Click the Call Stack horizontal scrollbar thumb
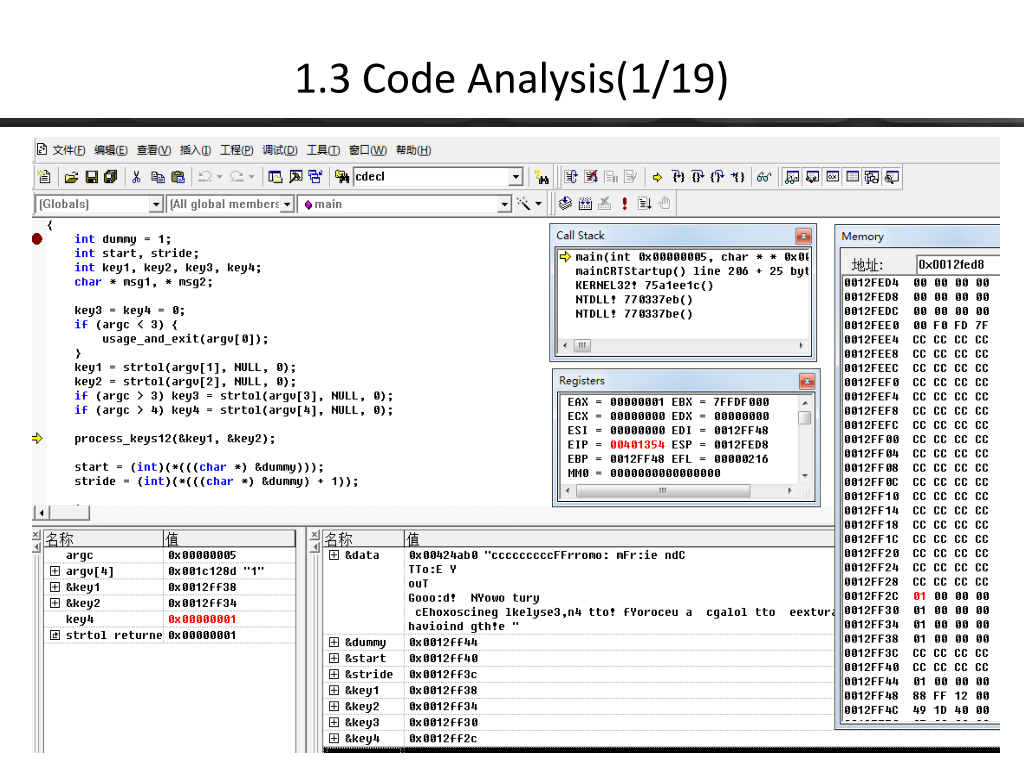This screenshot has height=768, width=1024. tap(582, 345)
